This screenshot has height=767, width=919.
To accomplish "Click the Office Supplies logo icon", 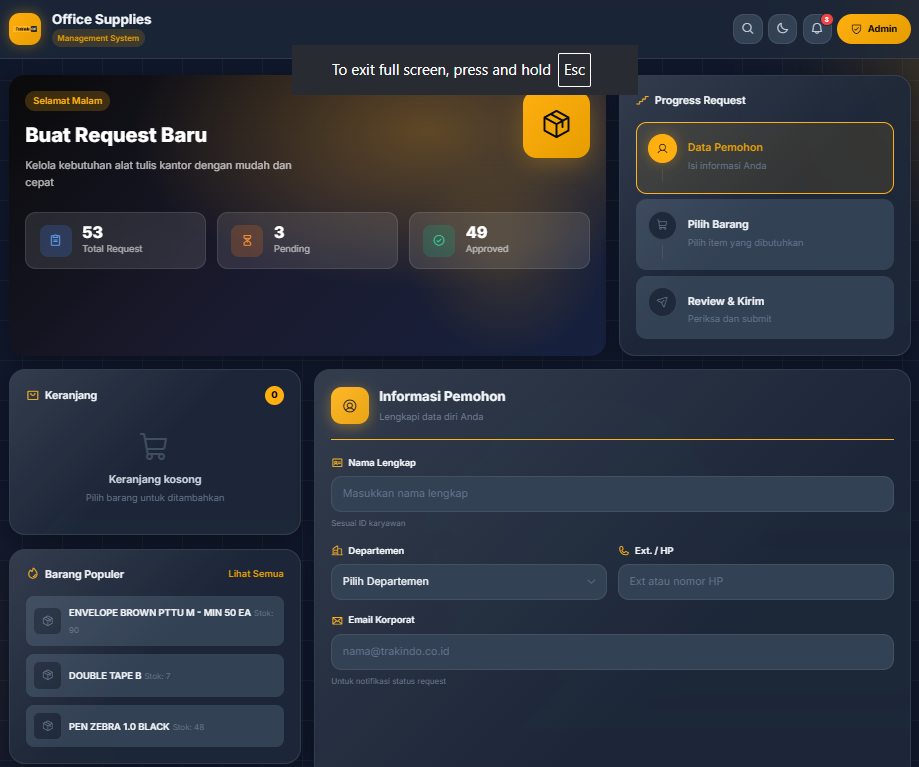I will tap(25, 29).
